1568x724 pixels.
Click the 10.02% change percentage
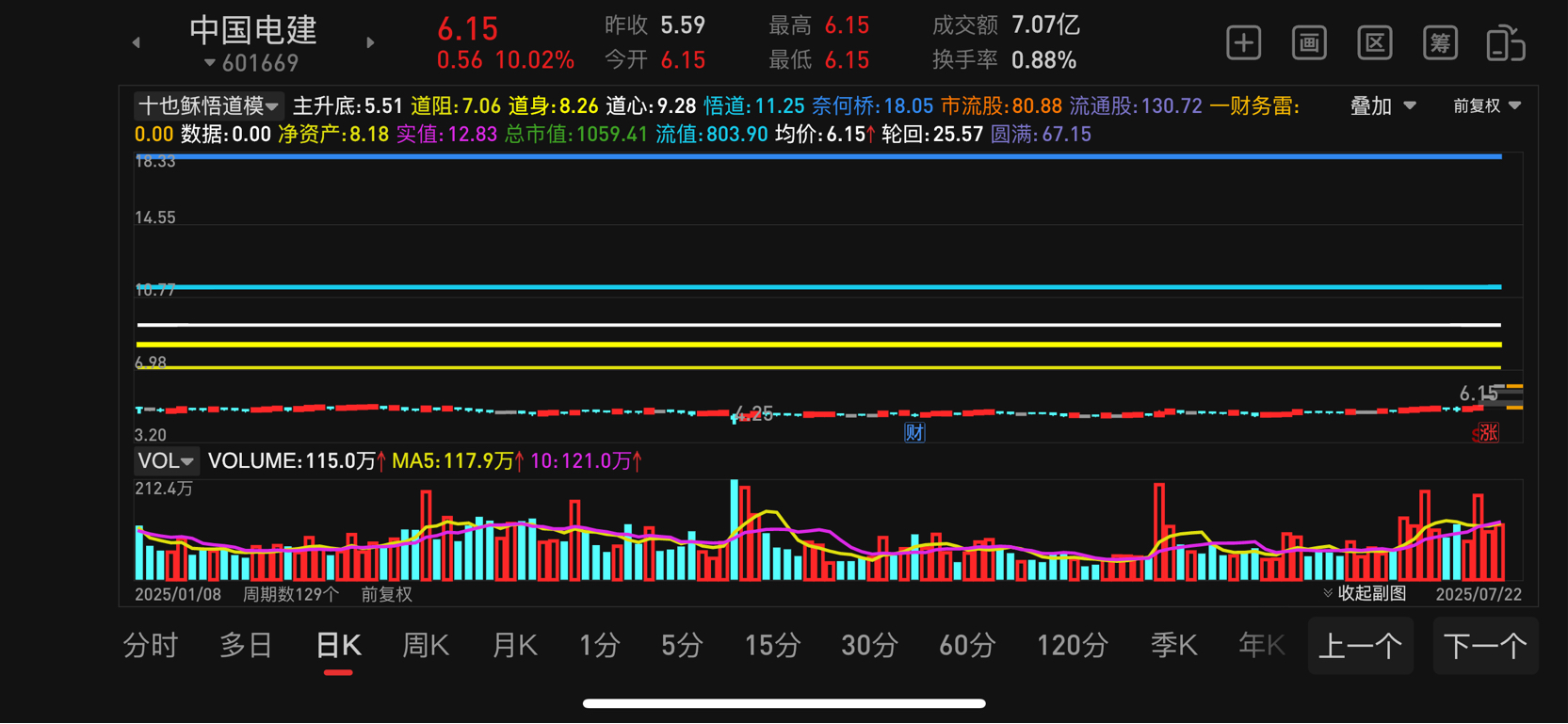(535, 60)
